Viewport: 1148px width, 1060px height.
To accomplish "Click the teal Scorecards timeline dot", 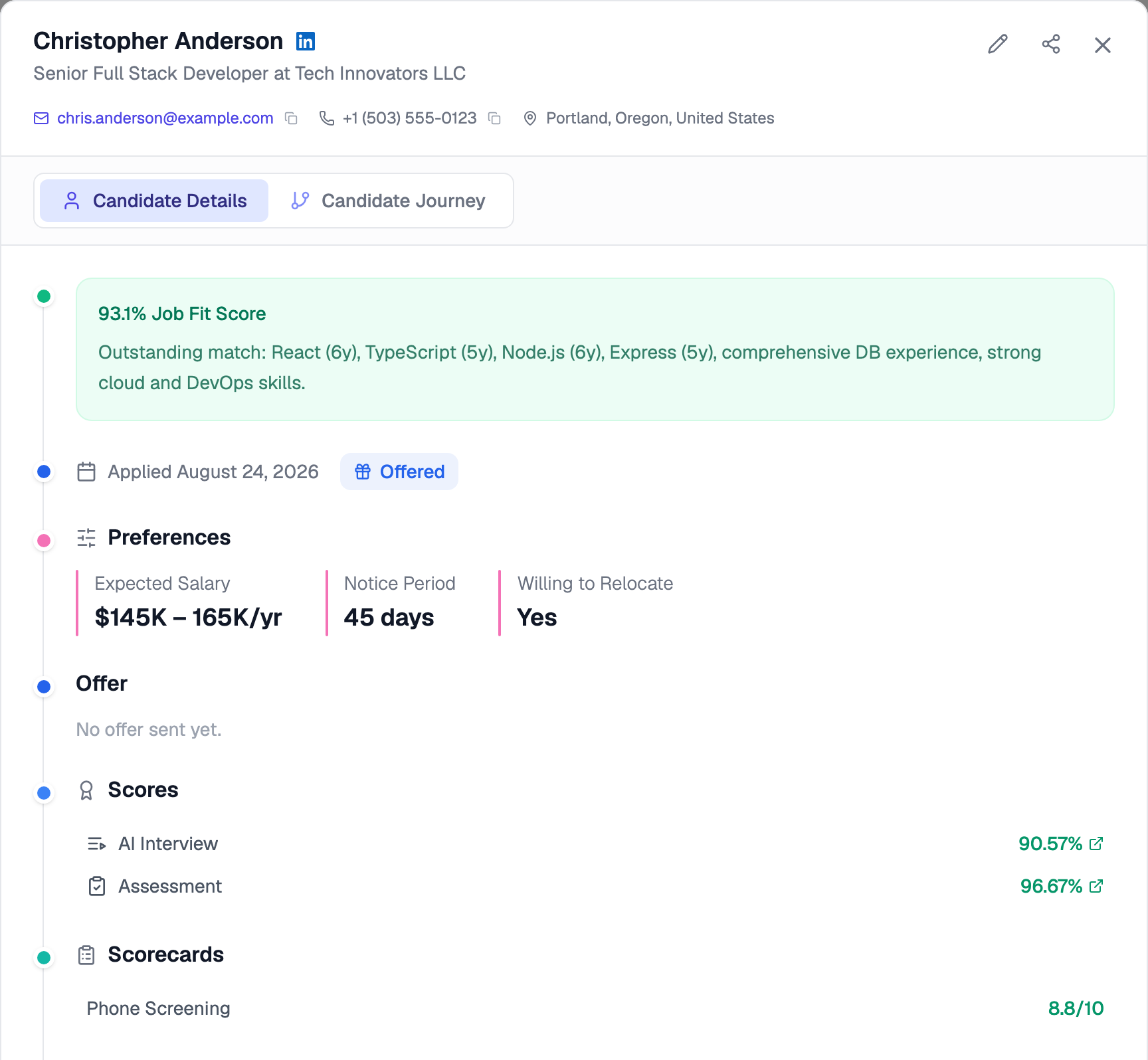I will click(44, 958).
